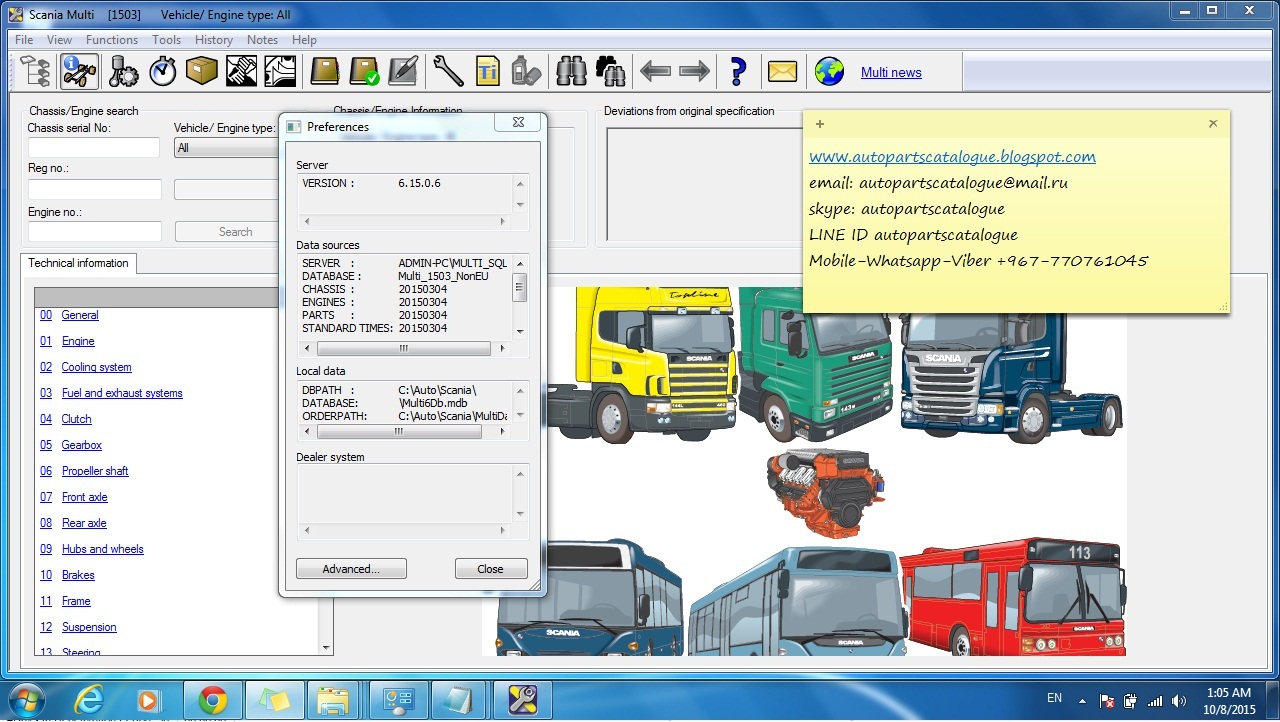Click the Close button in Preferences
The image size is (1280, 722).
click(x=490, y=569)
